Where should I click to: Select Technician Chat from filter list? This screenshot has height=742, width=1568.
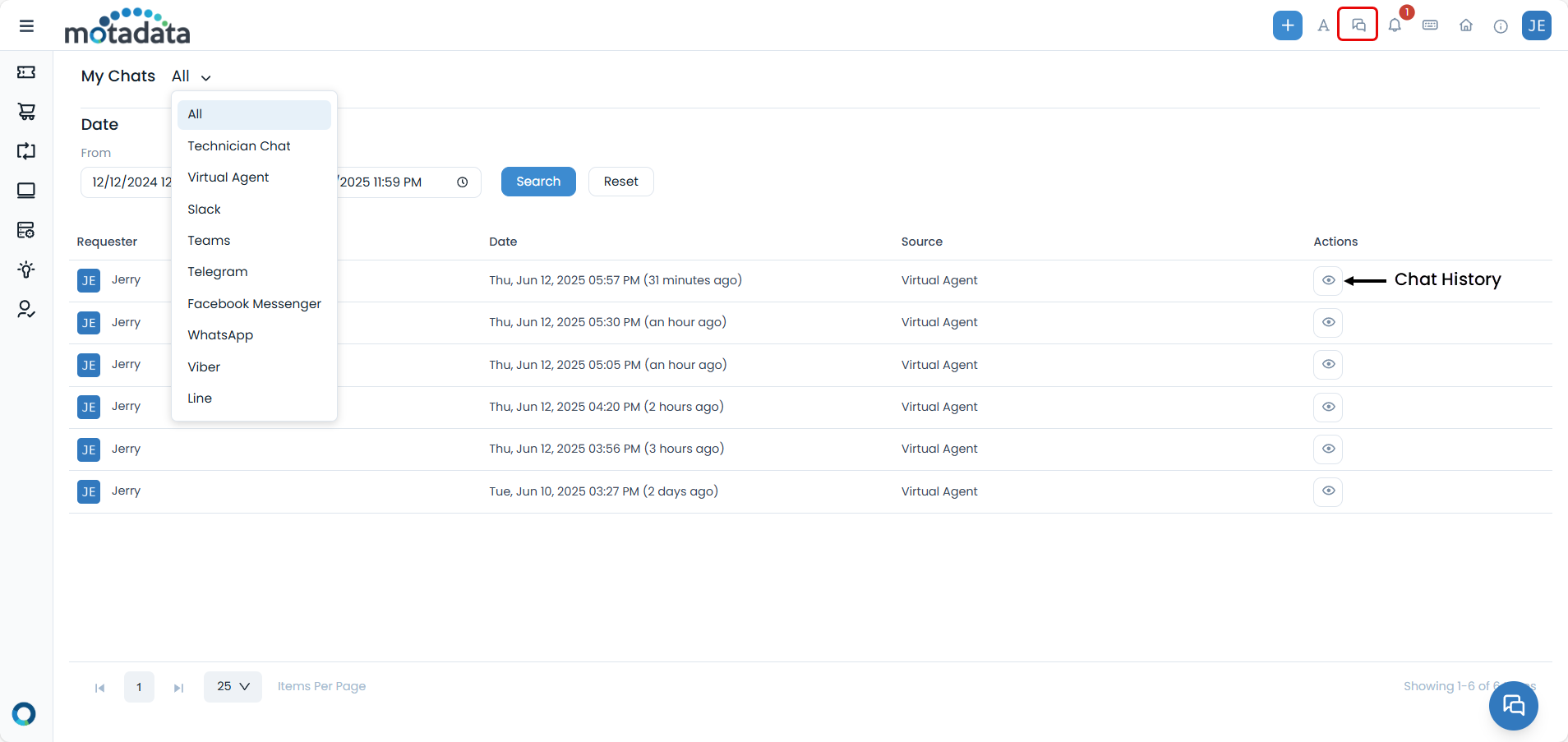pos(239,146)
